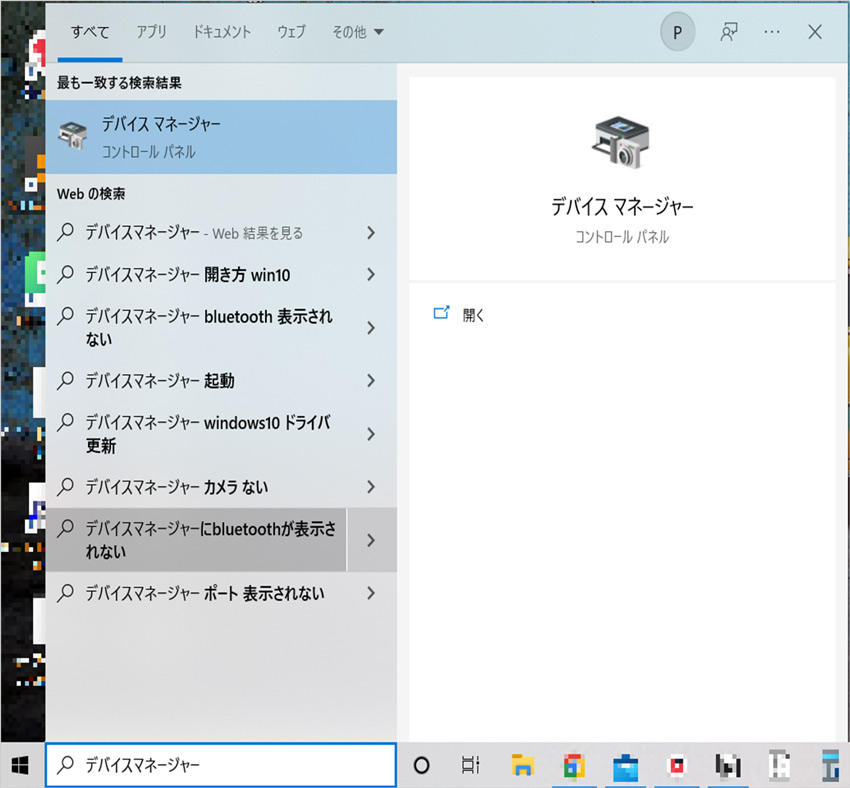Expand chevron for 'Web 結果を見る' row
The width and height of the screenshot is (850, 788).
coord(371,233)
